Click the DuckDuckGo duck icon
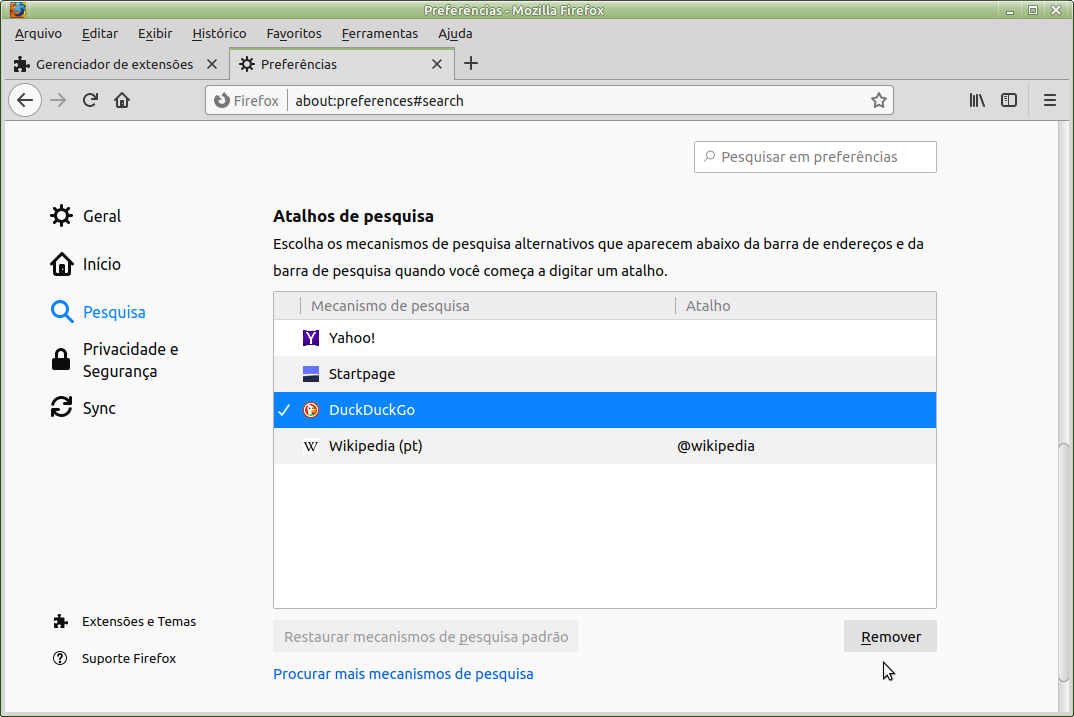 (x=311, y=410)
